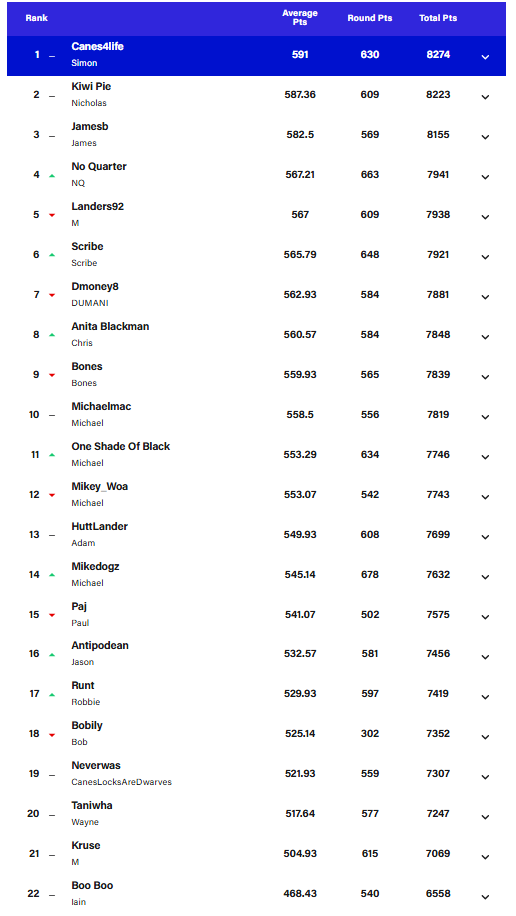Sort by the Total Pts column header

point(438,18)
